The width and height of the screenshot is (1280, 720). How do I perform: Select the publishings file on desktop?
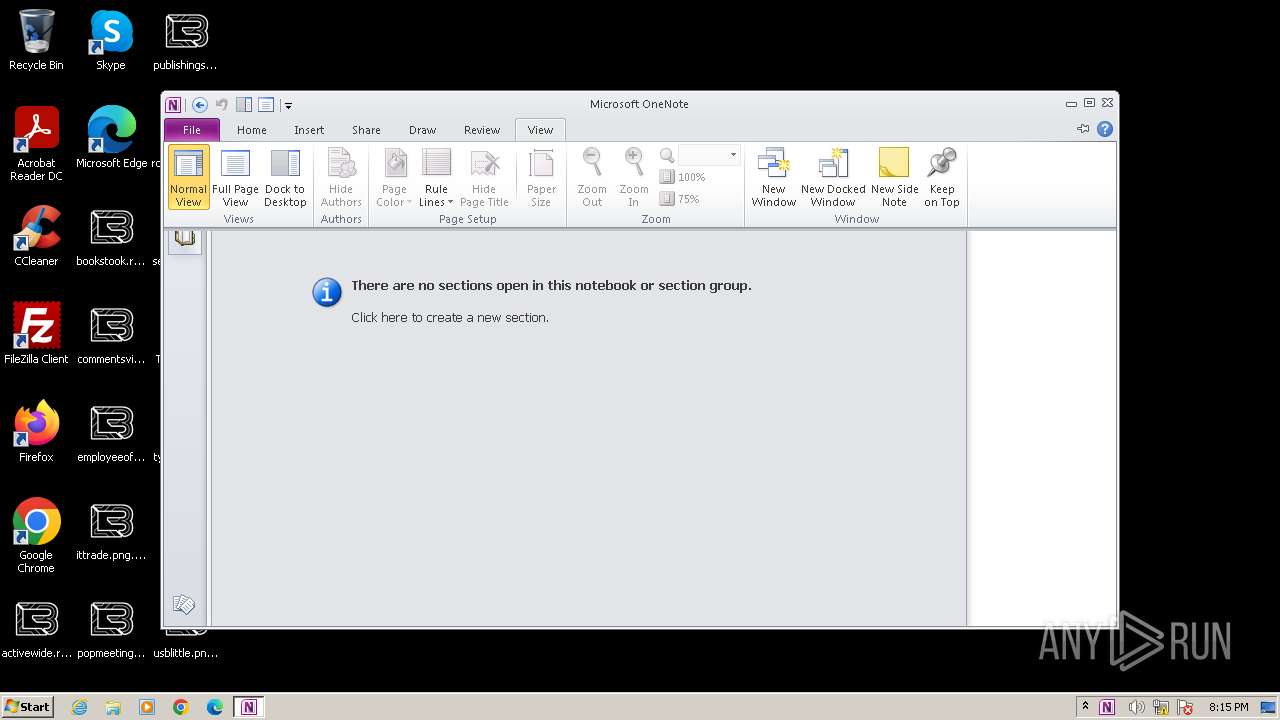[185, 41]
